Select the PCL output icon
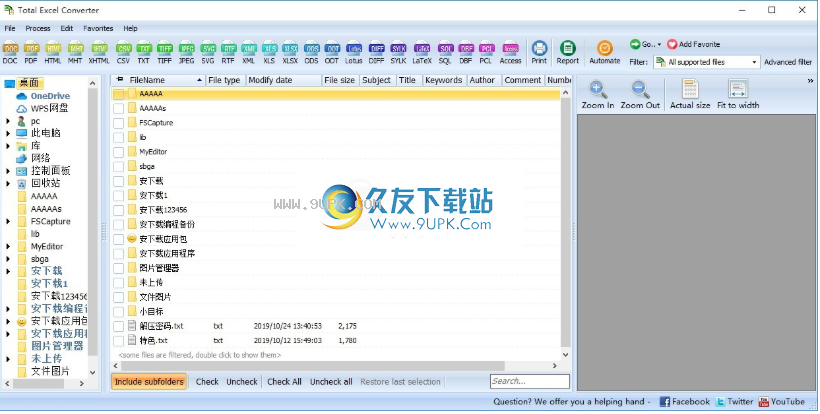Image resolution: width=820 pixels, height=414 pixels. point(486,52)
